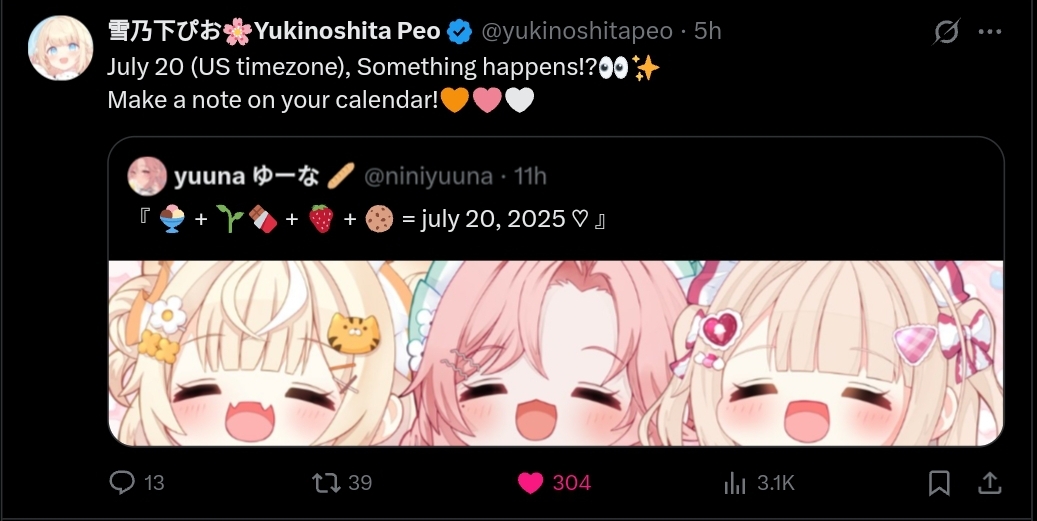Image resolution: width=1037 pixels, height=521 pixels.
Task: Open view analytics bar chart icon
Action: click(x=735, y=483)
